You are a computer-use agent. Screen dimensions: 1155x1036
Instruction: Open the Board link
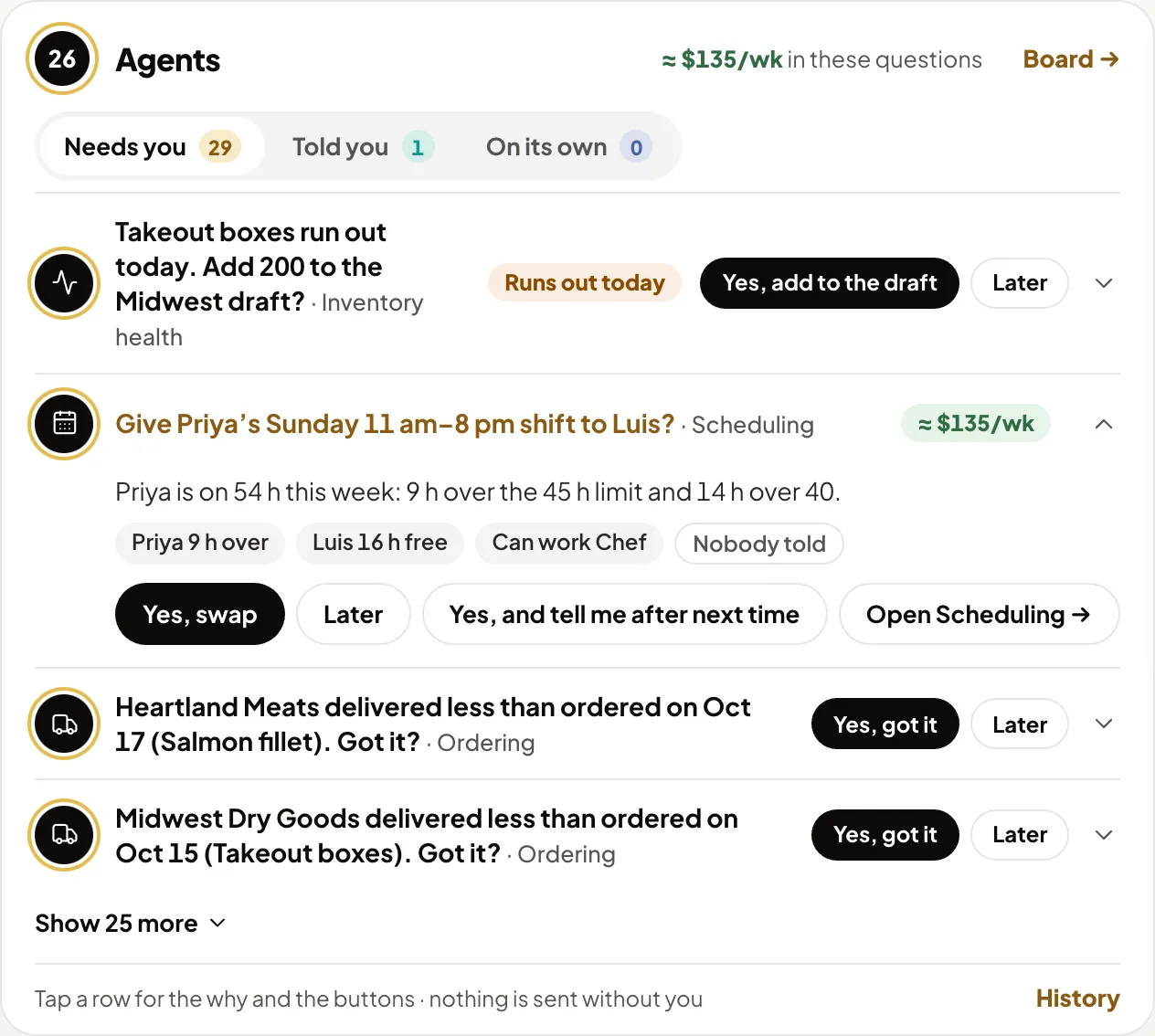click(1071, 59)
